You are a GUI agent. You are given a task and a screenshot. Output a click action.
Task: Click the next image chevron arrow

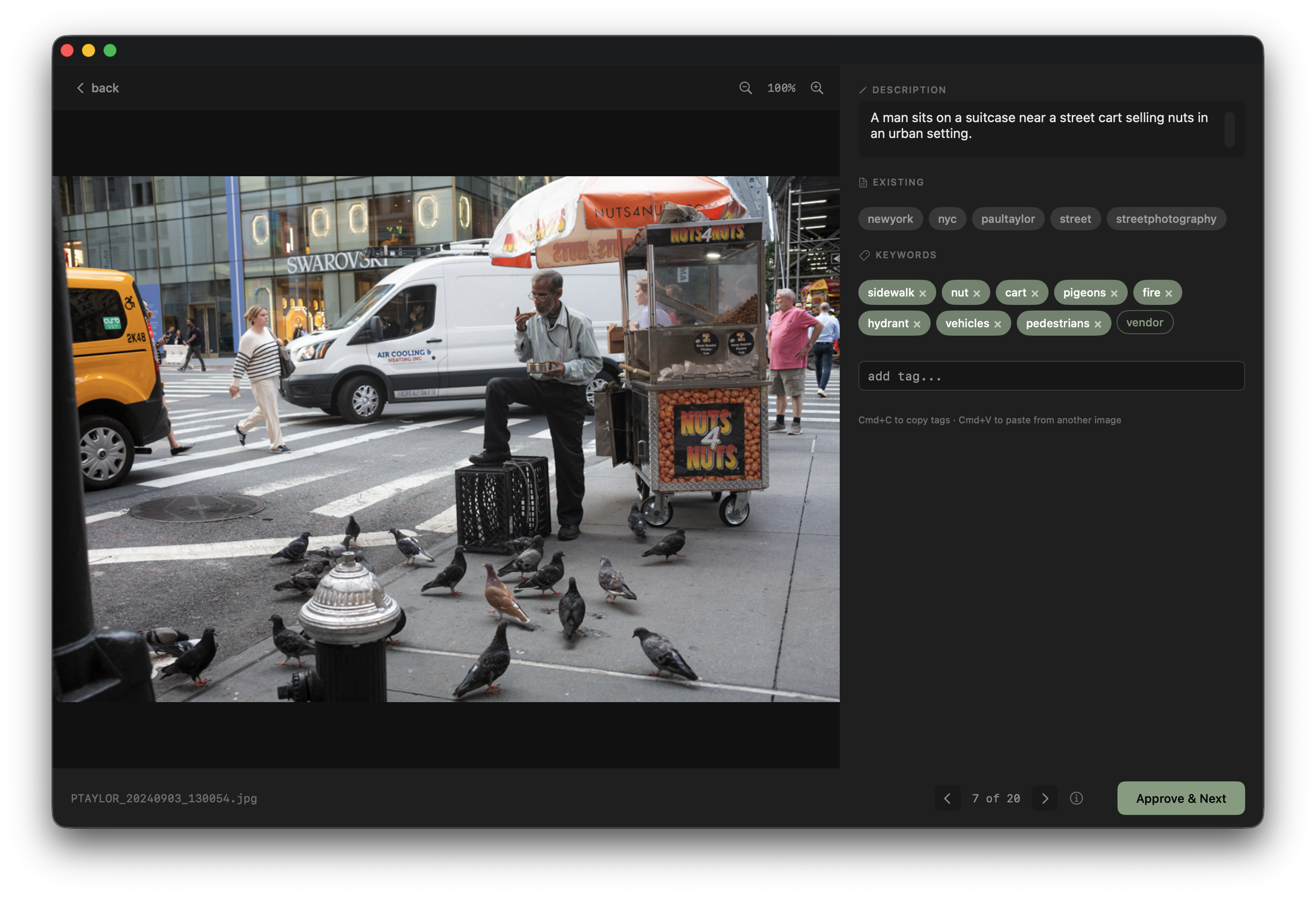click(x=1045, y=799)
